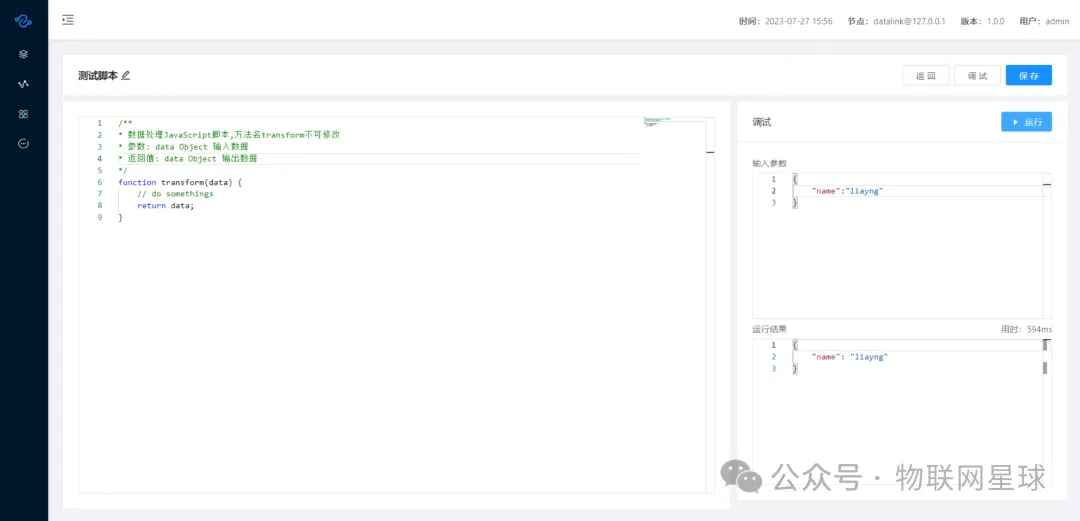Image resolution: width=1080 pixels, height=521 pixels.
Task: Click "name":"liayng" in input parameters editor
Action: [x=847, y=191]
